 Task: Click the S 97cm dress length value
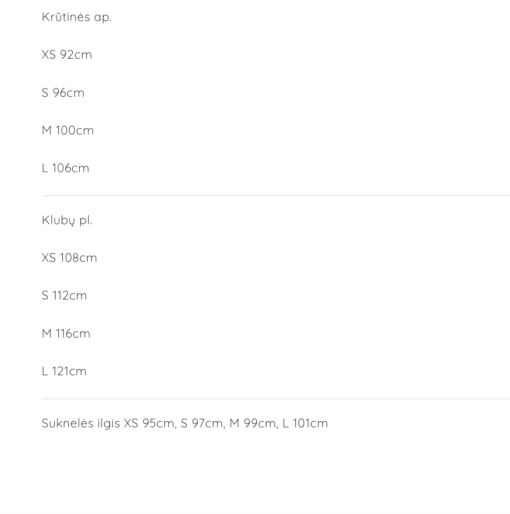(202, 423)
